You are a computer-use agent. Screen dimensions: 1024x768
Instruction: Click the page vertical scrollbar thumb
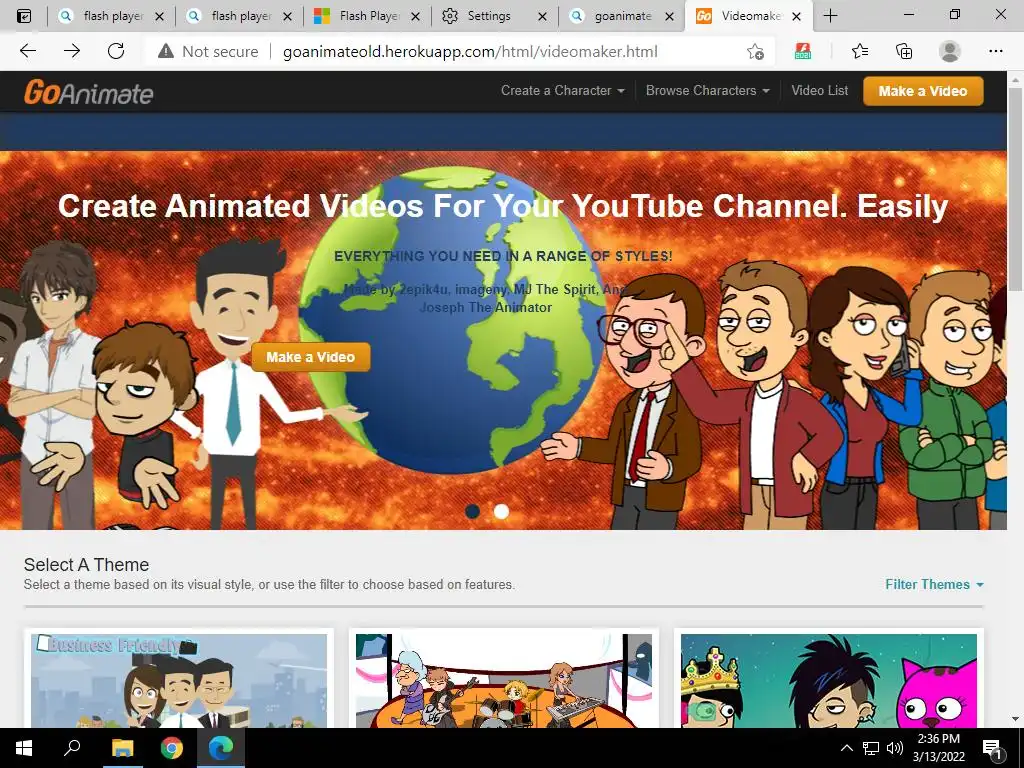[x=1015, y=187]
